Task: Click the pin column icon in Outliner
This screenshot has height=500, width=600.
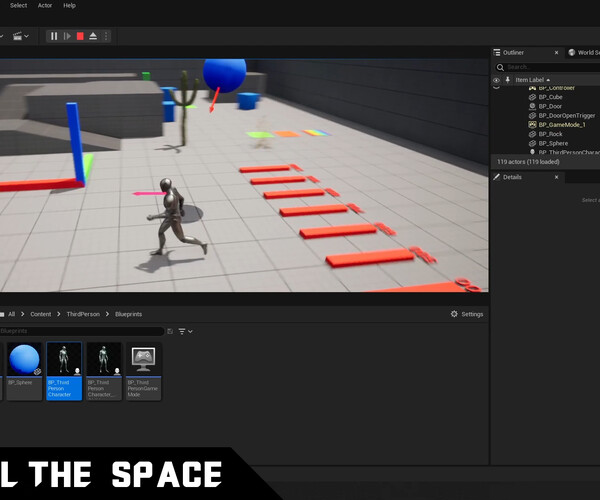Action: [507, 80]
